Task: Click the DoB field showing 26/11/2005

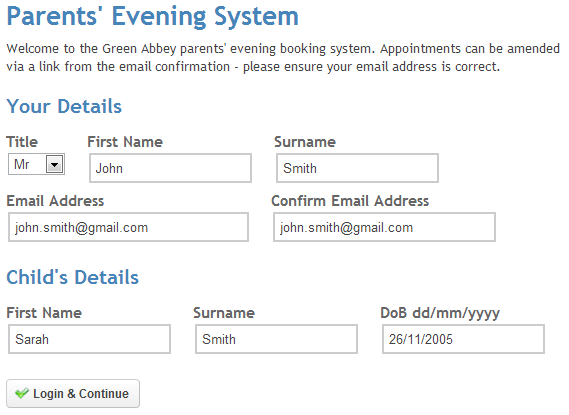Action: click(x=463, y=339)
